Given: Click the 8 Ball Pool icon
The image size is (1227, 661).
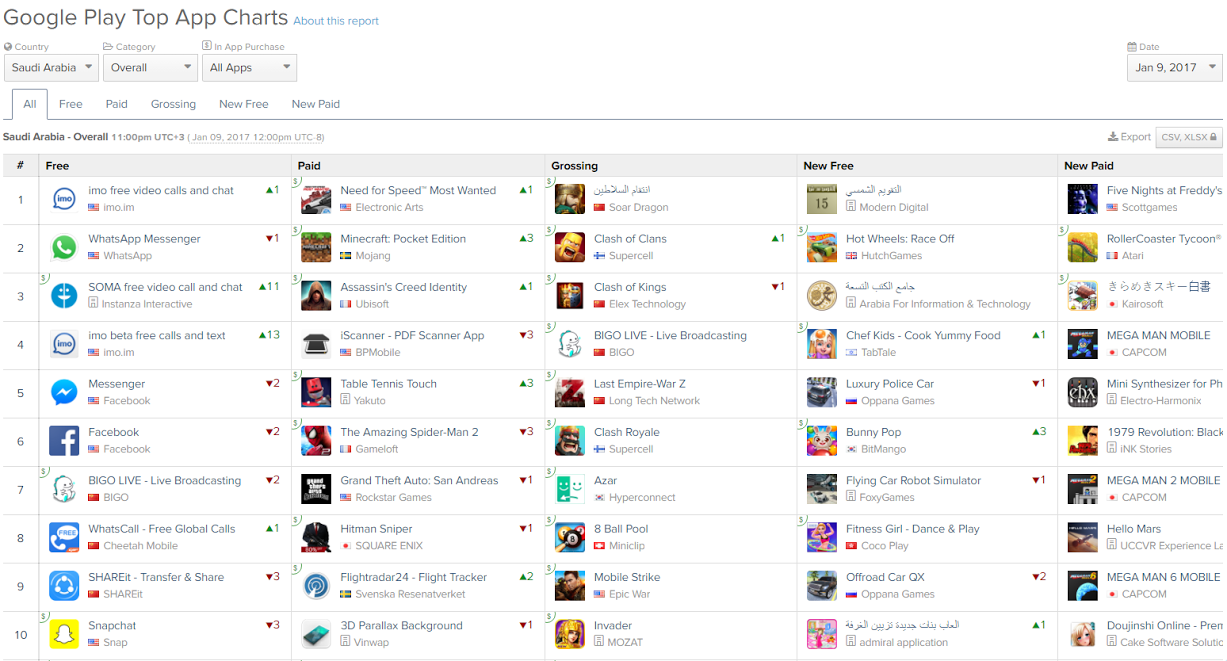Looking at the screenshot, I should 570,537.
